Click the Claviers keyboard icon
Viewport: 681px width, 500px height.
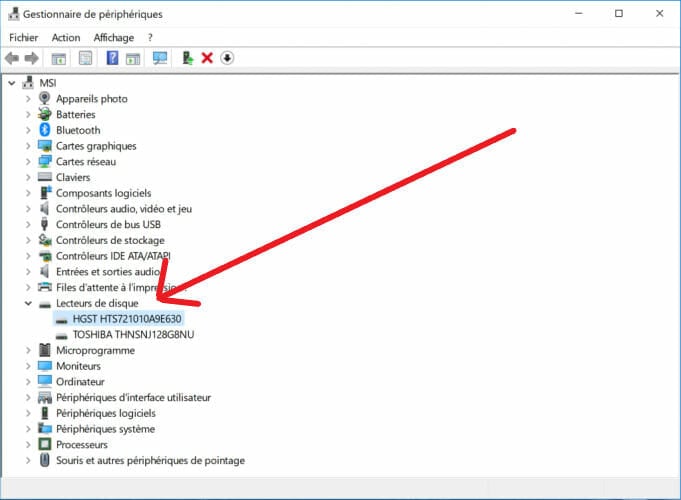pos(45,177)
